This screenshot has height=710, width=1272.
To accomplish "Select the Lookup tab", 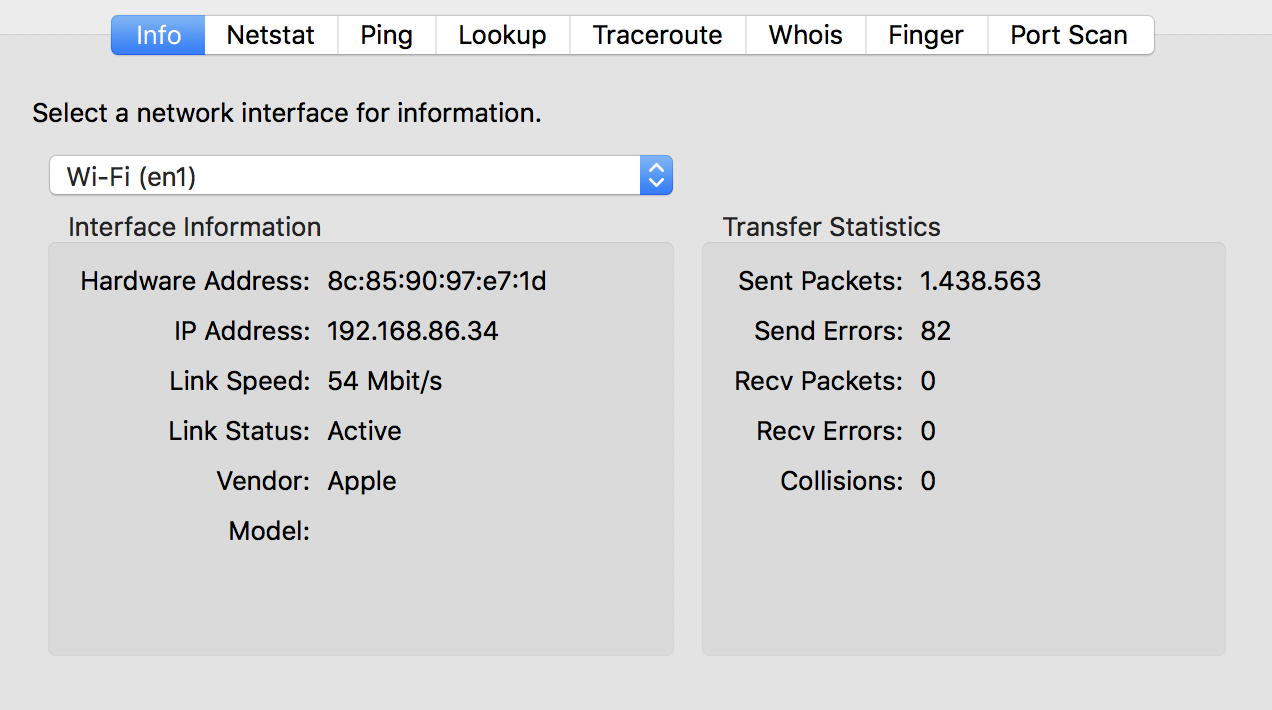I will tap(502, 35).
